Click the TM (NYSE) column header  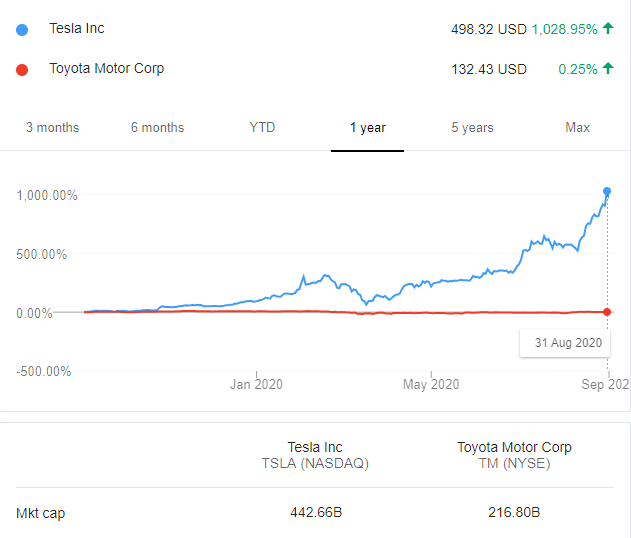tap(514, 464)
